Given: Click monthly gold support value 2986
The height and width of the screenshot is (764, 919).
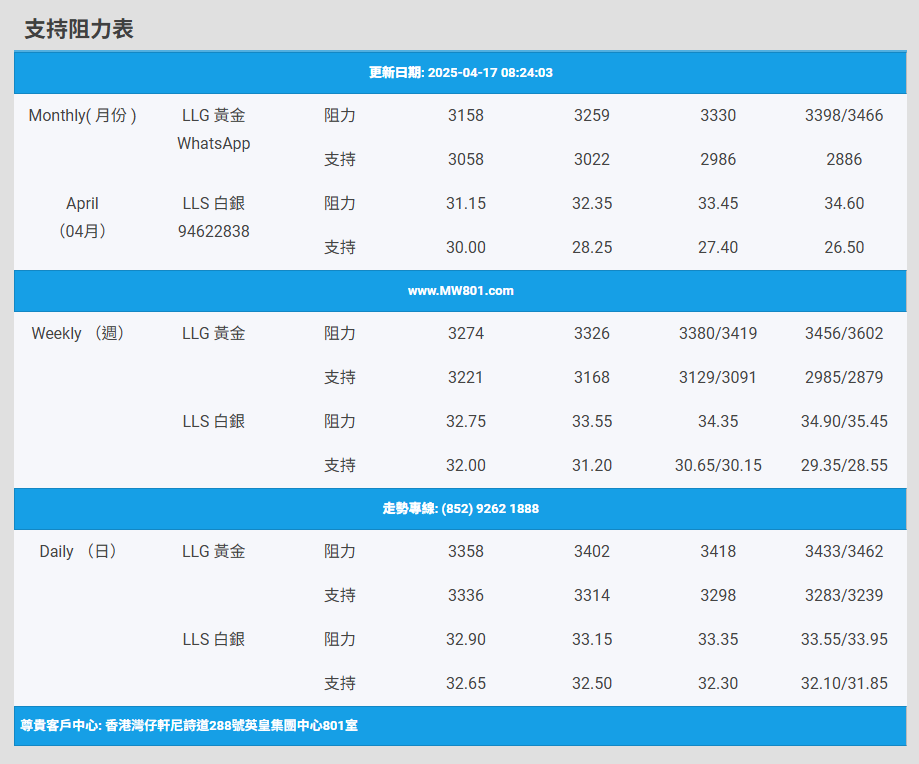Looking at the screenshot, I should (x=718, y=159).
